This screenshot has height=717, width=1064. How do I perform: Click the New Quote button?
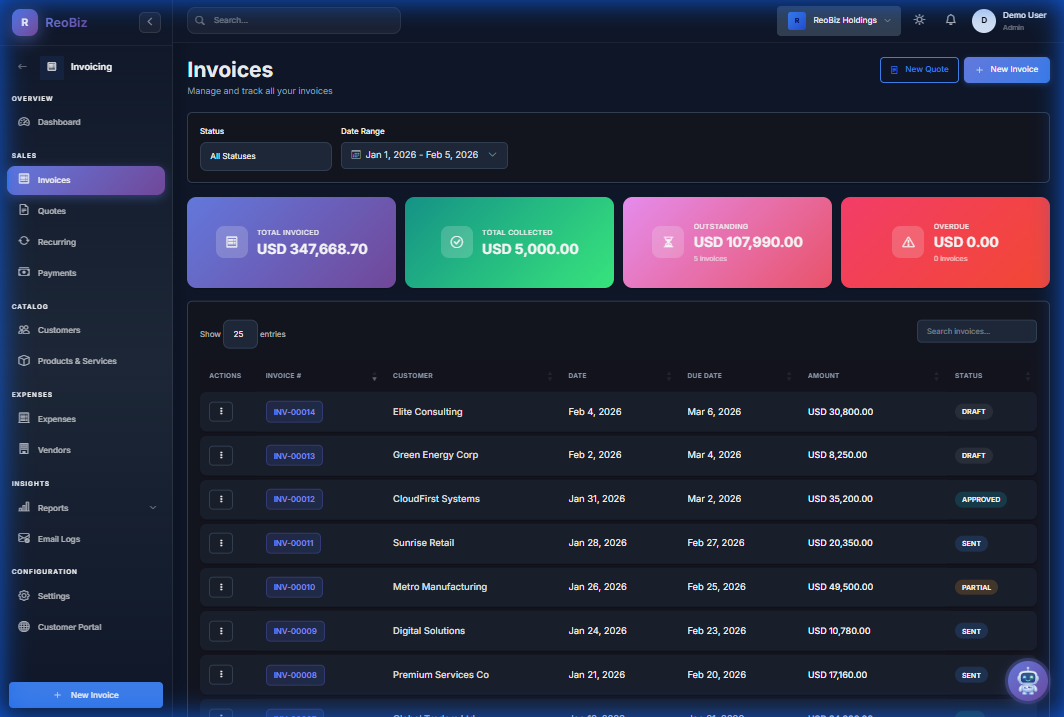(x=919, y=70)
